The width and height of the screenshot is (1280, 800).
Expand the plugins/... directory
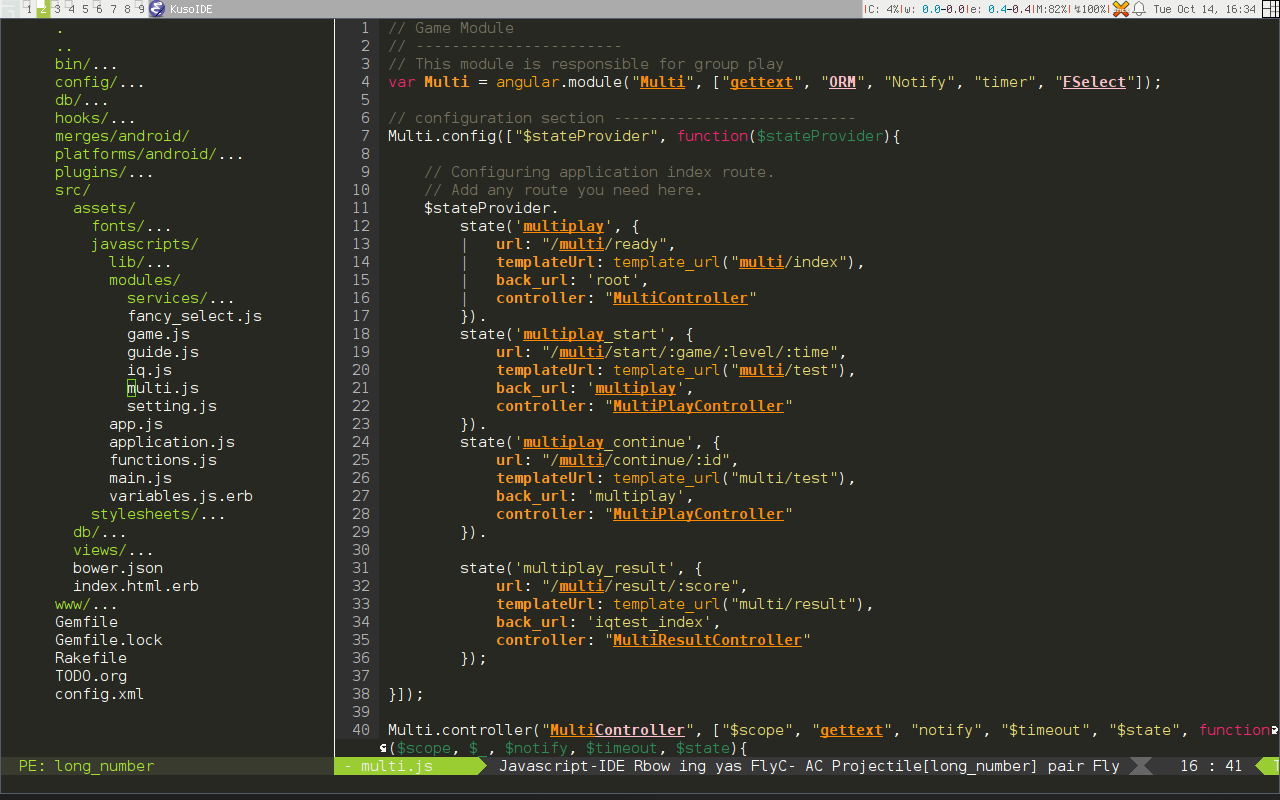coord(104,172)
